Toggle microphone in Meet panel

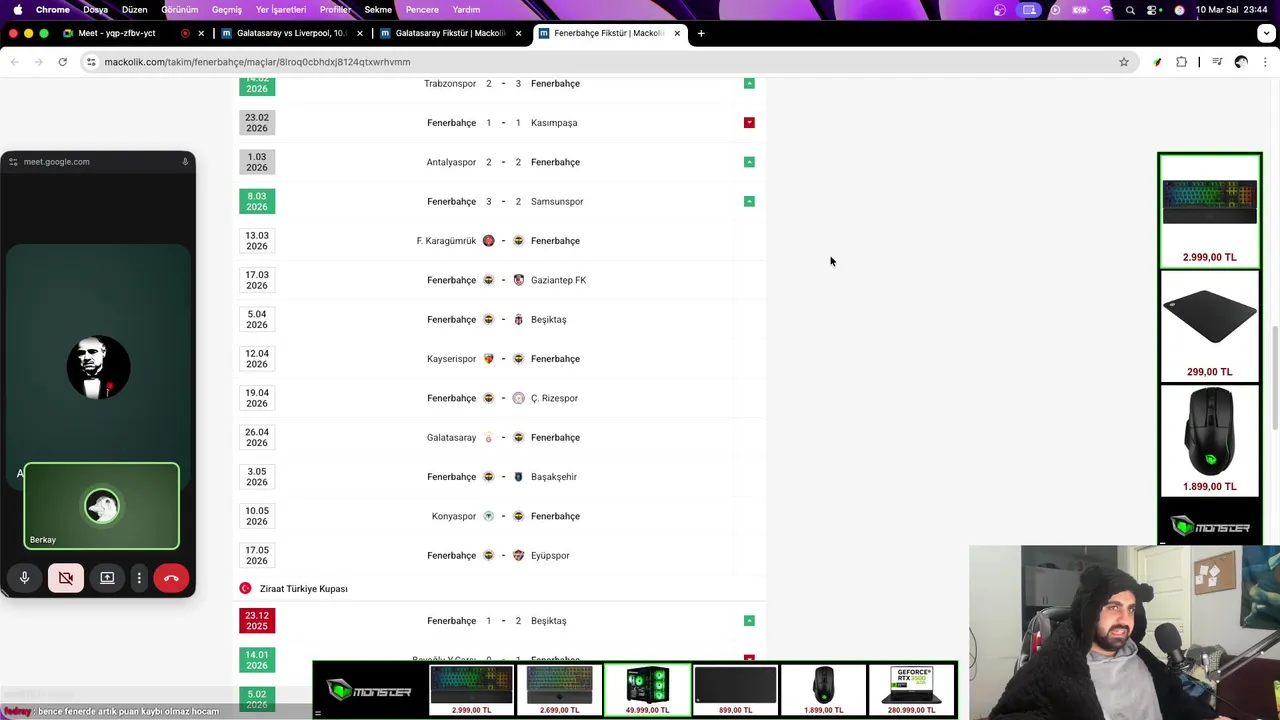[25, 577]
